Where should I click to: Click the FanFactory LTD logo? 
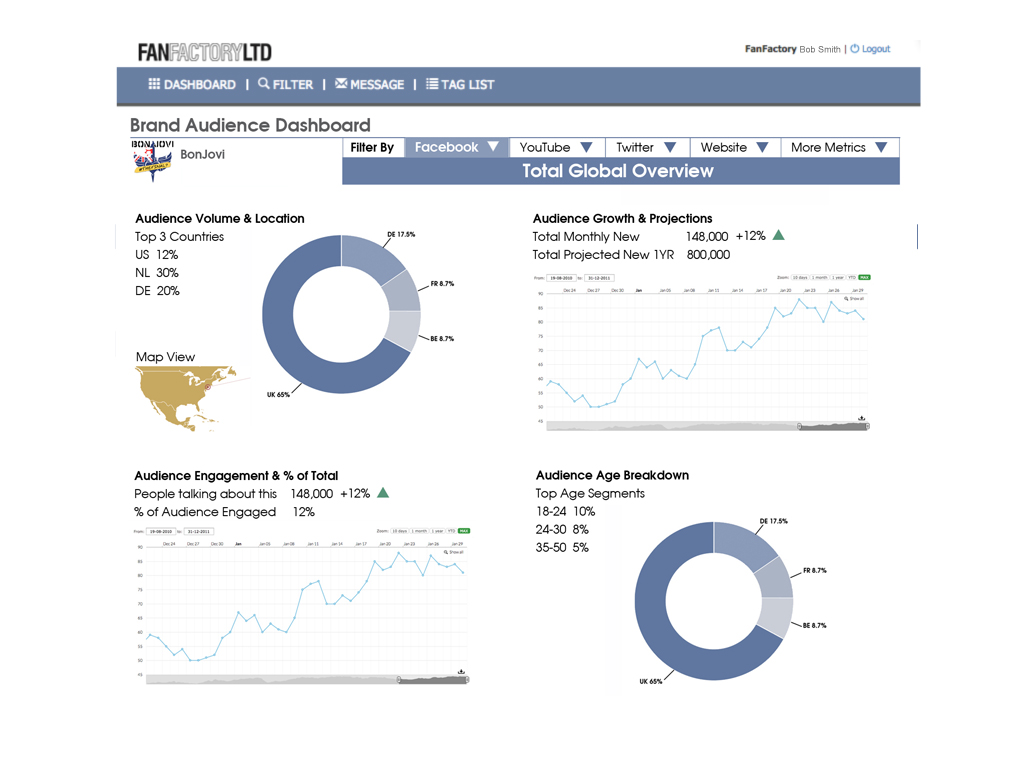pos(204,52)
